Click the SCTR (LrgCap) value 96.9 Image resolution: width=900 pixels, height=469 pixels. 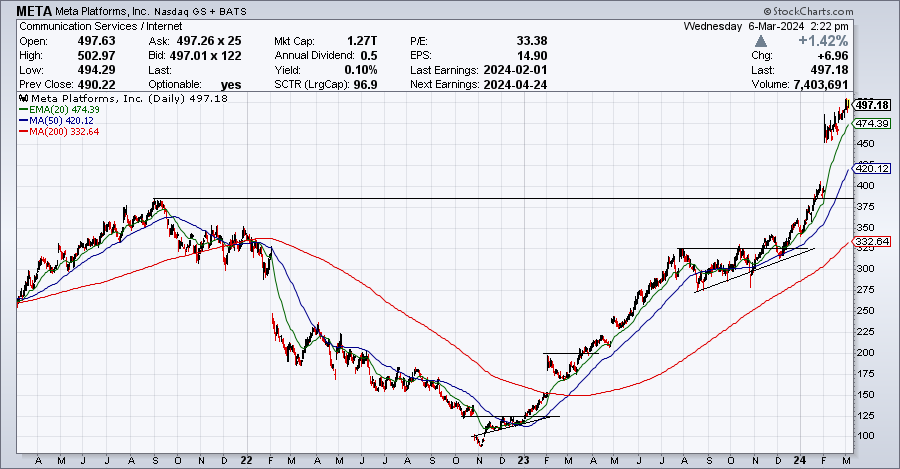tap(366, 84)
